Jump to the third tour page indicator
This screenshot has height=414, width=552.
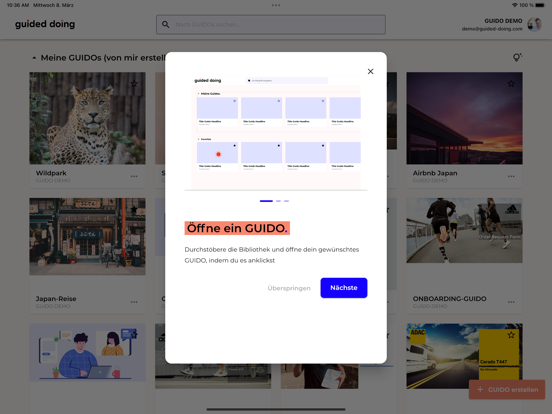[287, 201]
